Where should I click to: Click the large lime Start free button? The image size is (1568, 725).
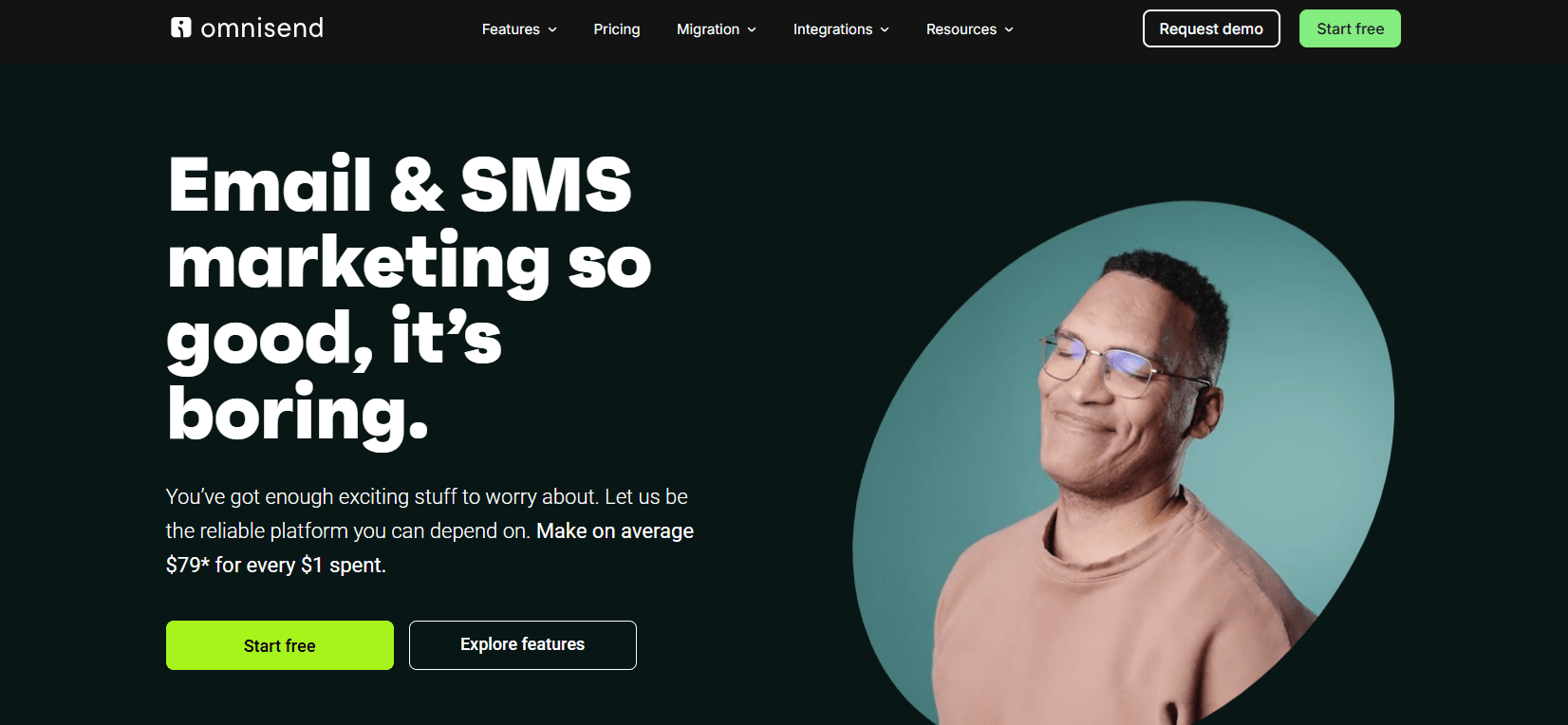click(x=280, y=645)
